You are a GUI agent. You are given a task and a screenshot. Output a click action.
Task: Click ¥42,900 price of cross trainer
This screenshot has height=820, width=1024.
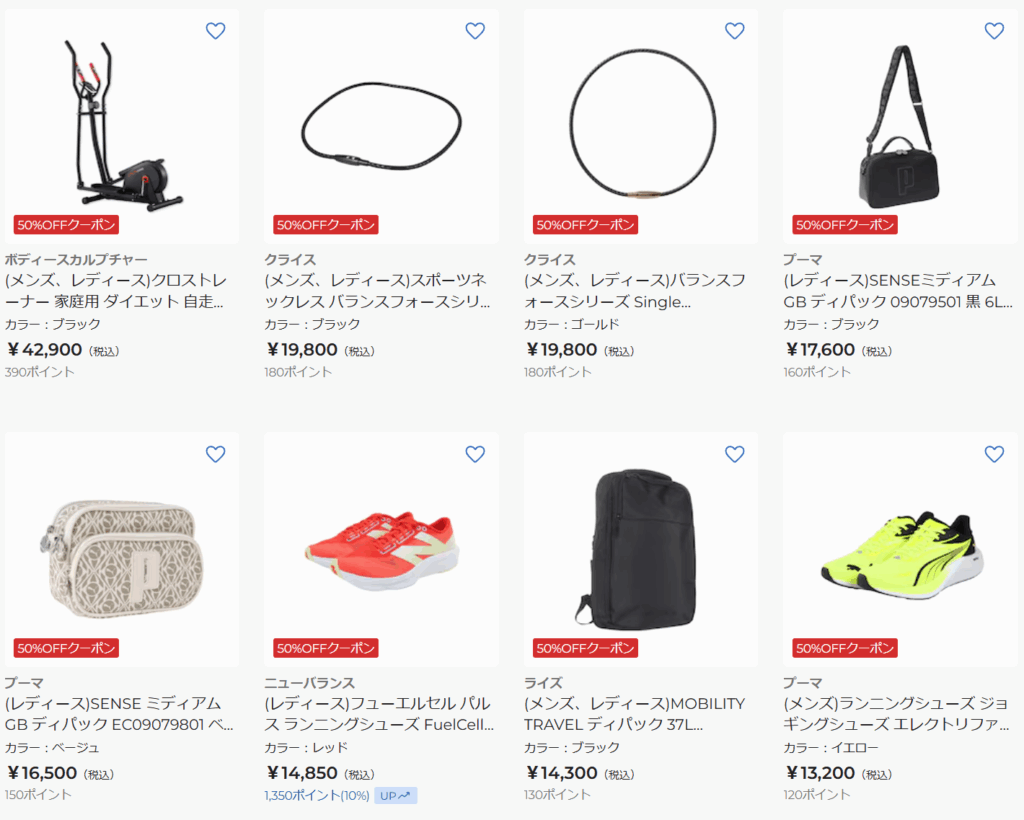(44, 350)
